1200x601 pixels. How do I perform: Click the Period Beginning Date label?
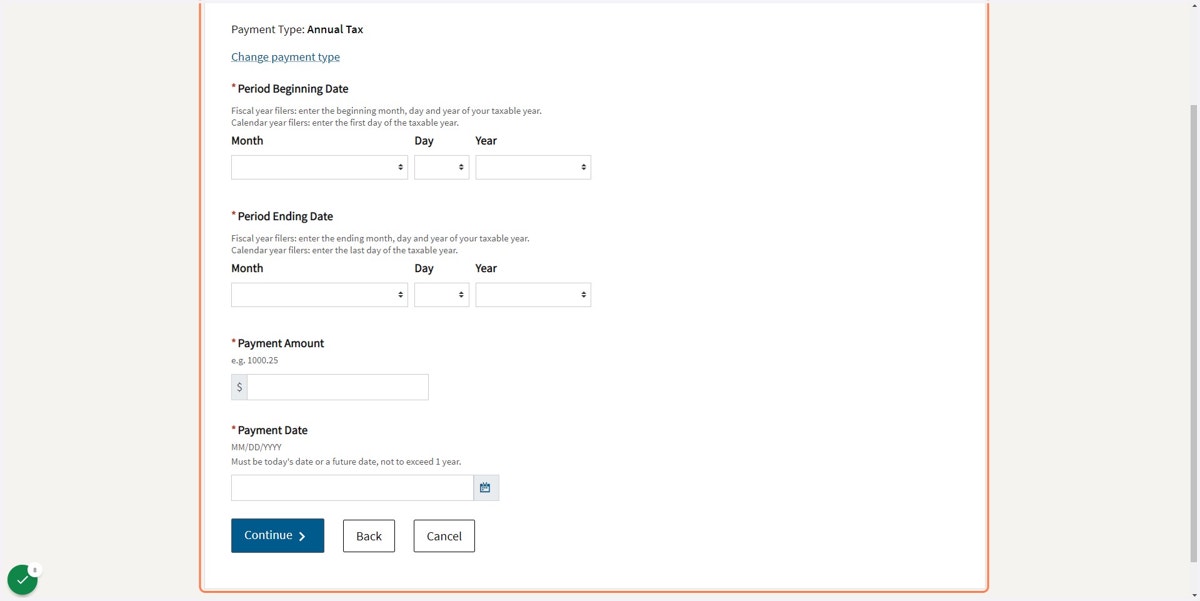pyautogui.click(x=293, y=89)
